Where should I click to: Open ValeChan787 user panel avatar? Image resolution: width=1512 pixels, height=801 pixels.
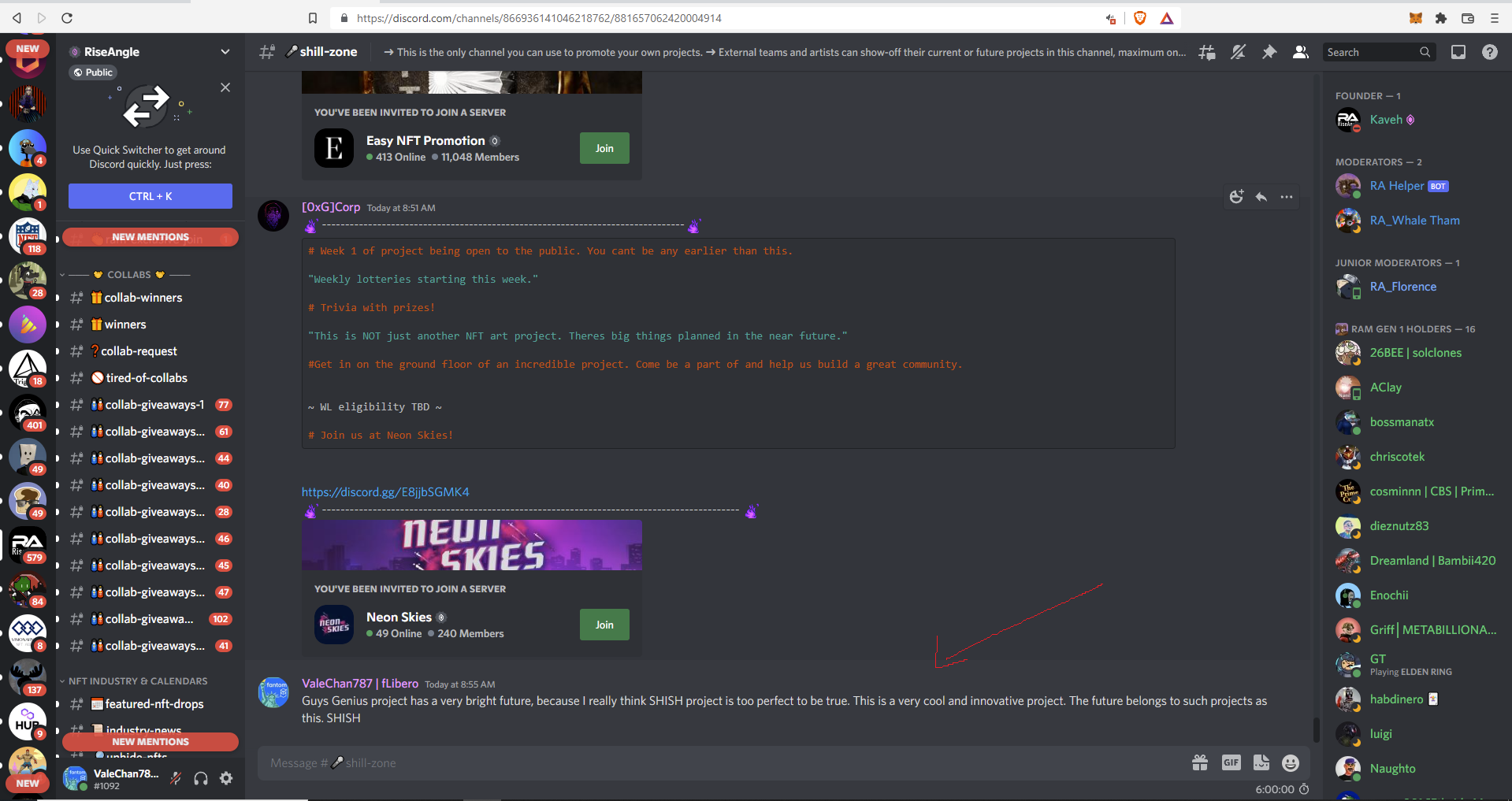click(76, 778)
